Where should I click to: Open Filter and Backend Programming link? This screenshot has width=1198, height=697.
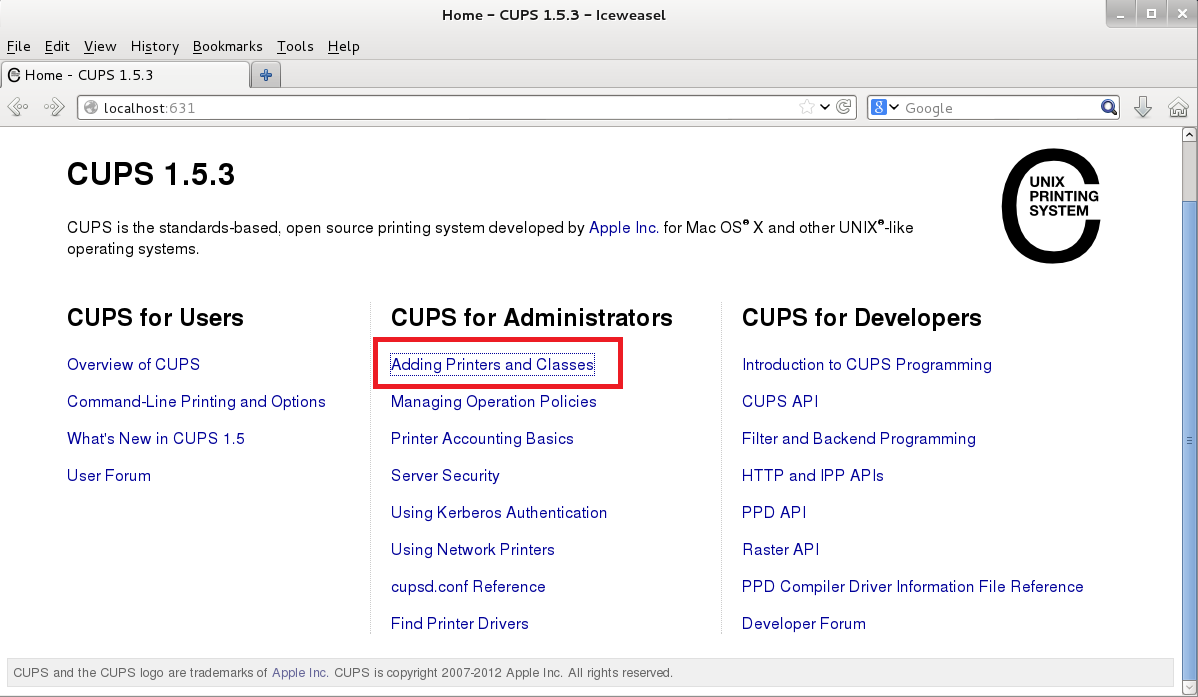(859, 439)
